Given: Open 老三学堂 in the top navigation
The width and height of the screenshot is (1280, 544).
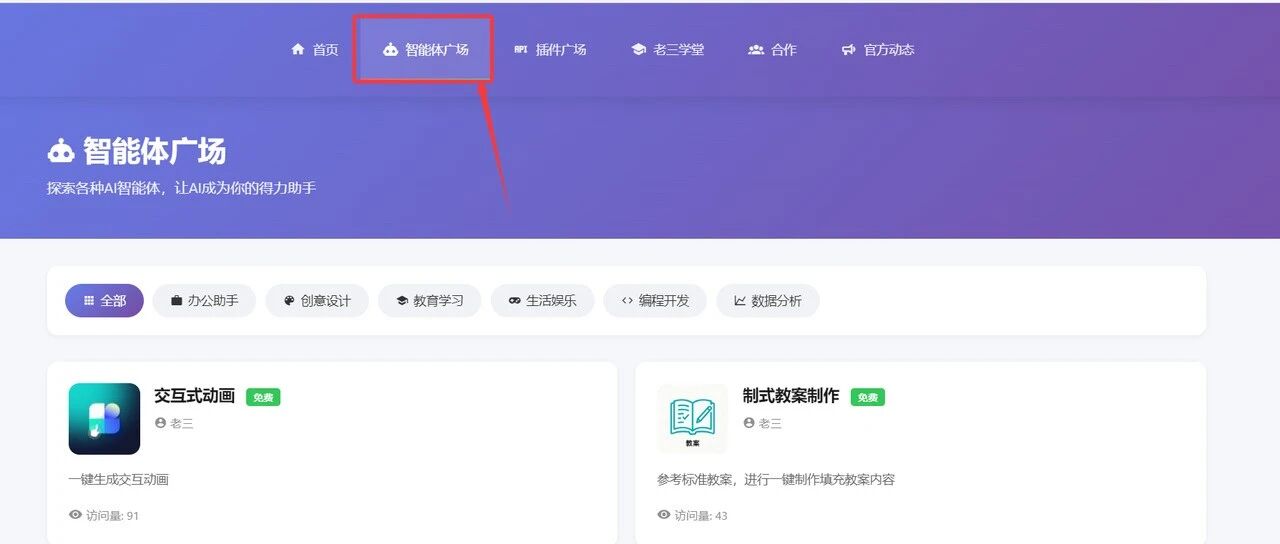Looking at the screenshot, I should click(x=667, y=49).
